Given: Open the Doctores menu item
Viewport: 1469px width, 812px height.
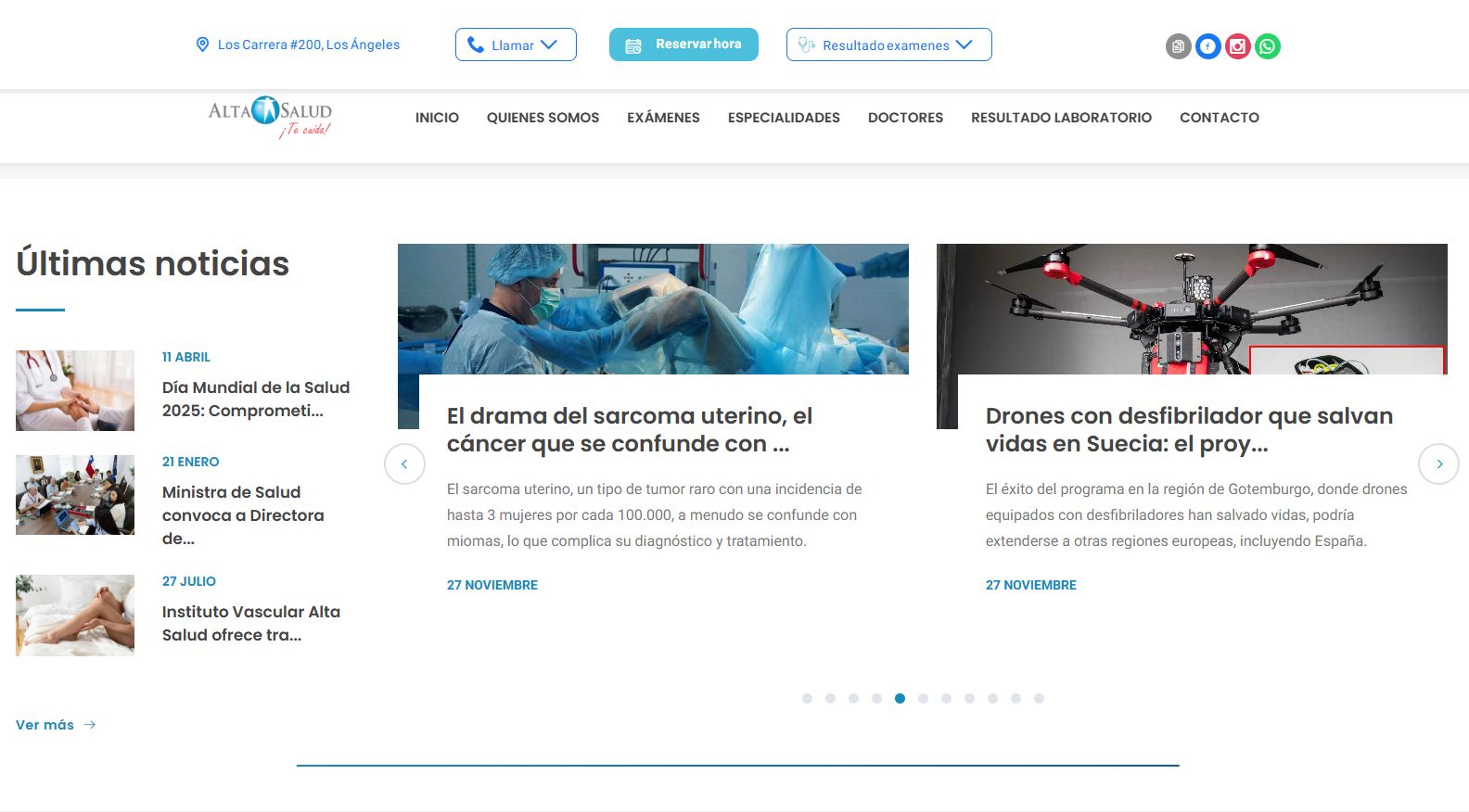Looking at the screenshot, I should (x=905, y=118).
